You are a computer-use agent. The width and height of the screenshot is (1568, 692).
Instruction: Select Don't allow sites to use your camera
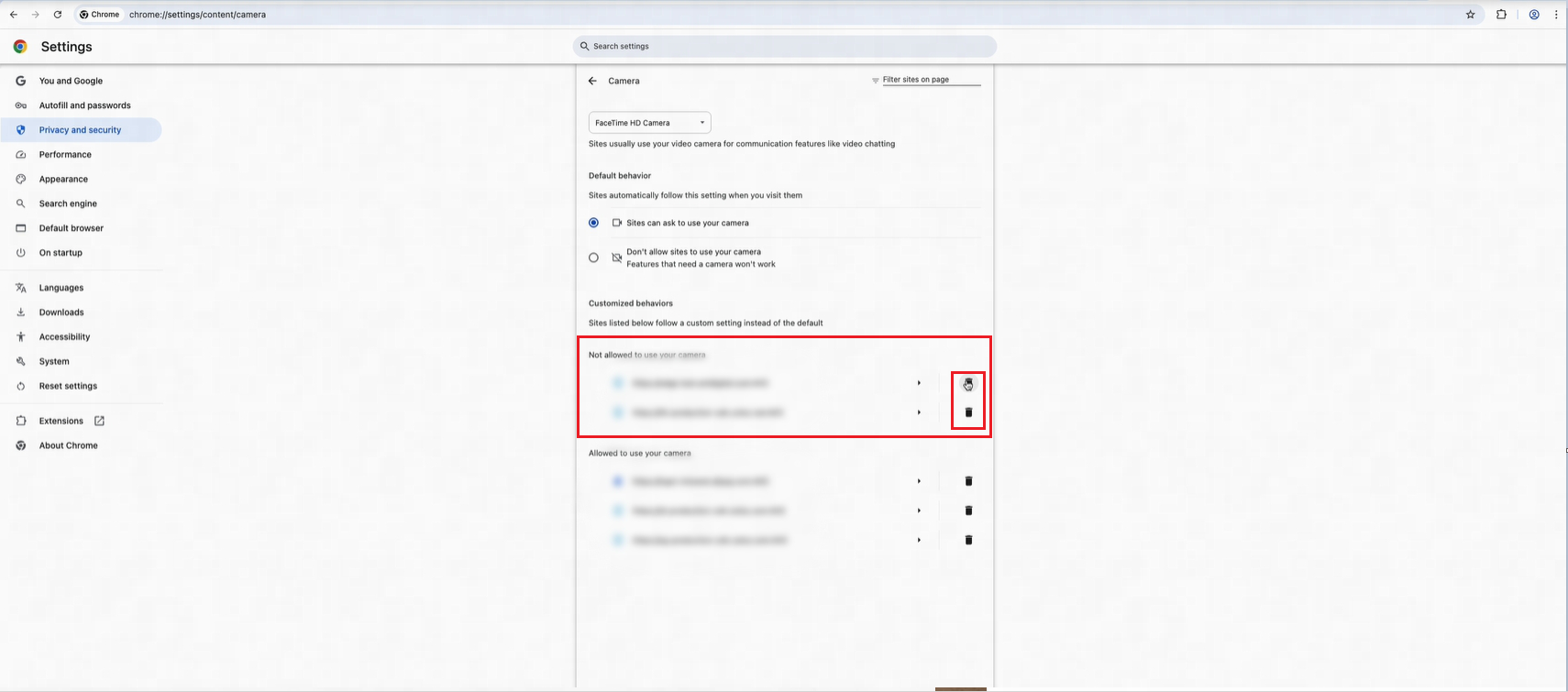pyautogui.click(x=593, y=258)
